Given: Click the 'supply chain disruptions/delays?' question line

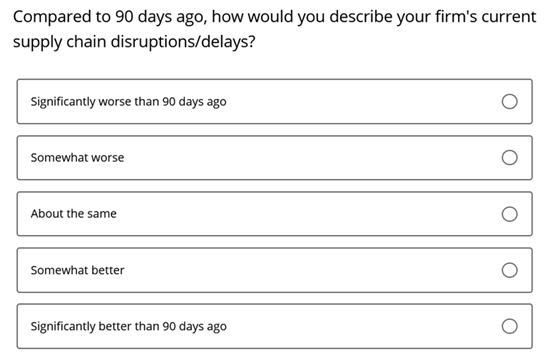Looking at the screenshot, I should pos(134,42).
